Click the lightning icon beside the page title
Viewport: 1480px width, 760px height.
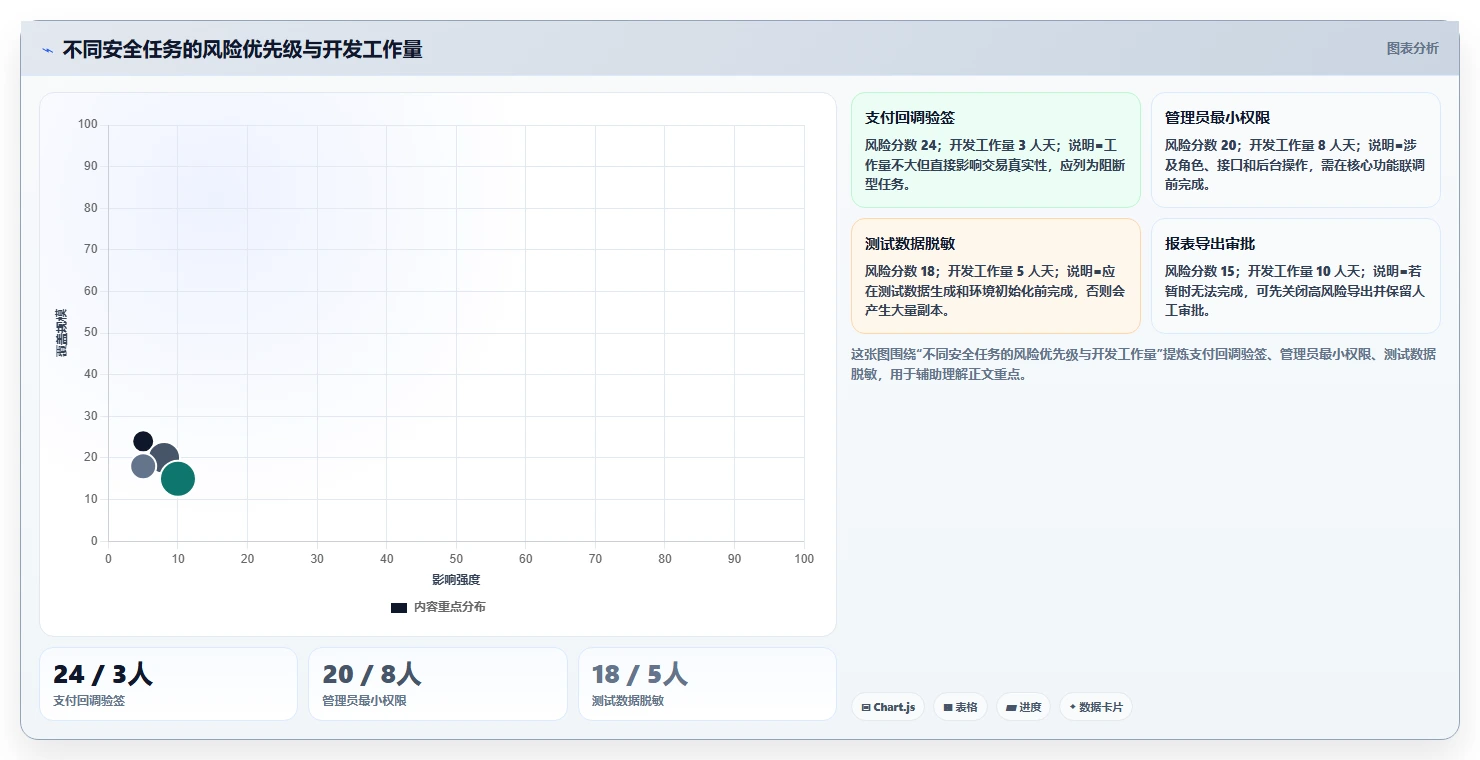pos(47,50)
